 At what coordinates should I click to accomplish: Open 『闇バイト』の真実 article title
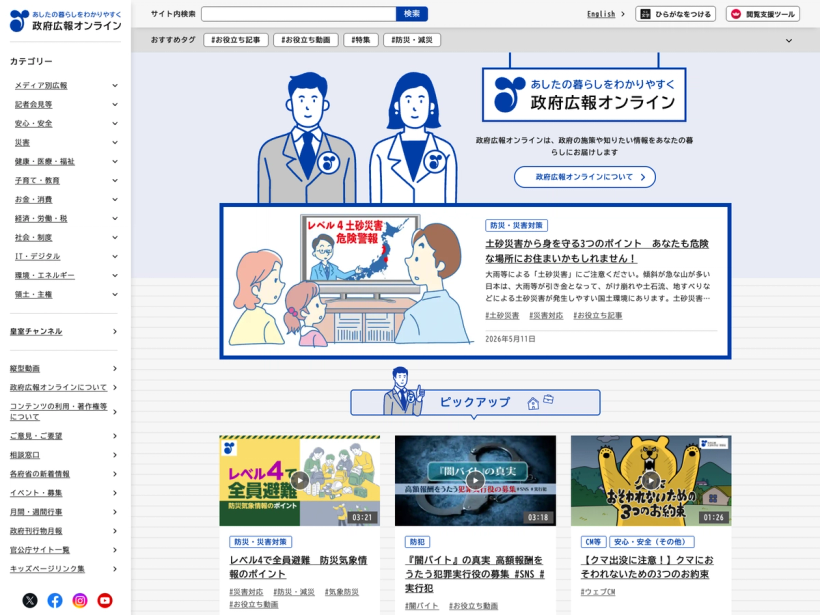pyautogui.click(x=475, y=574)
